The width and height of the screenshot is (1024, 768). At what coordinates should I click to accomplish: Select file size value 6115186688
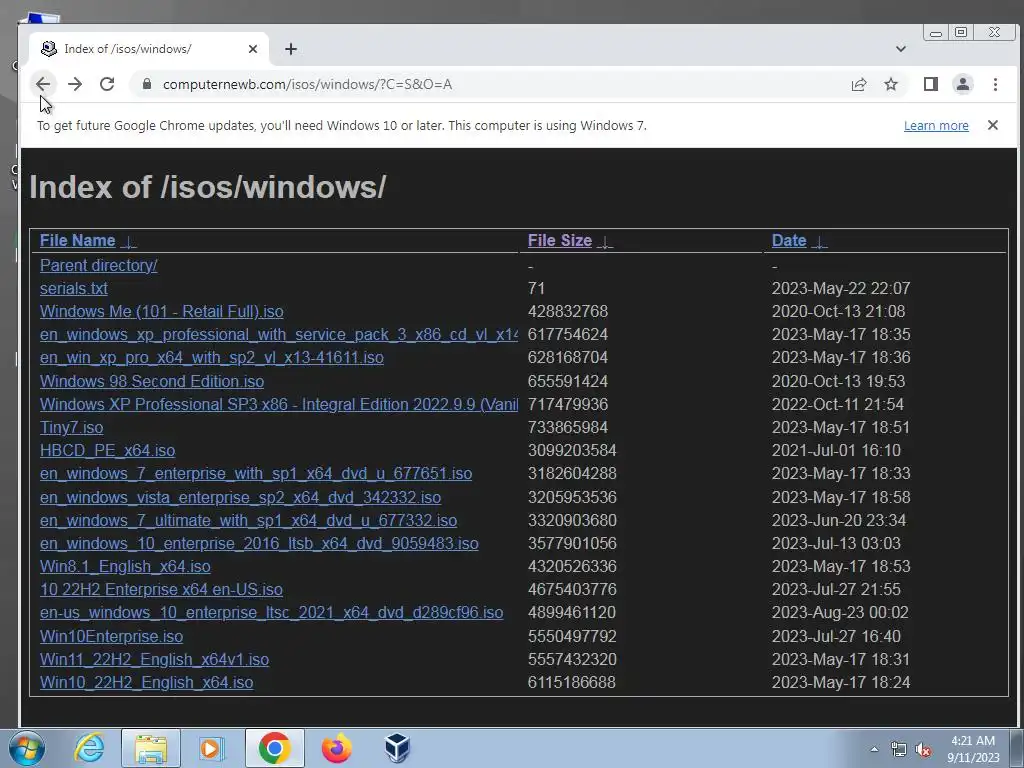point(571,682)
